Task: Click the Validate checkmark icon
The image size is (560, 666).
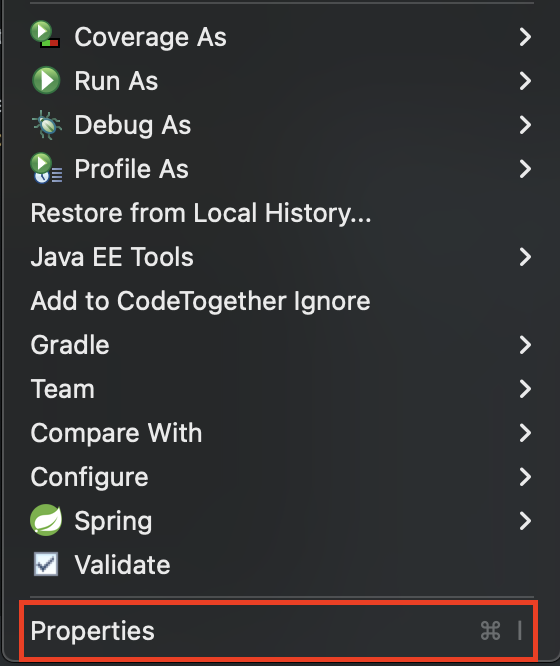Action: pyautogui.click(x=46, y=564)
